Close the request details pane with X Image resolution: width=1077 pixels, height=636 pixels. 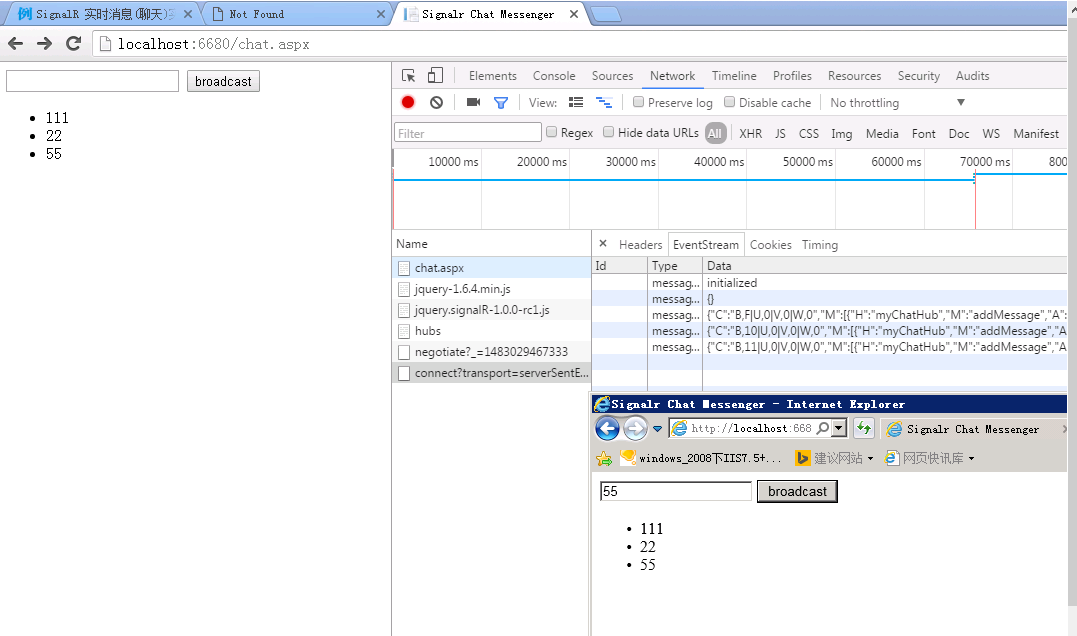click(x=603, y=244)
